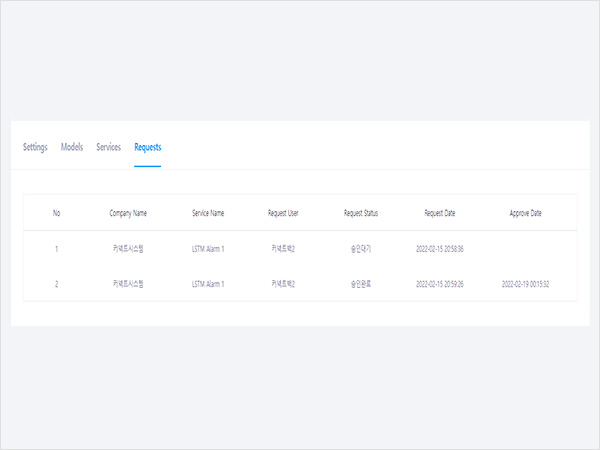Viewport: 600px width, 450px height.
Task: Select row 2 by its number cell
Action: point(57,284)
